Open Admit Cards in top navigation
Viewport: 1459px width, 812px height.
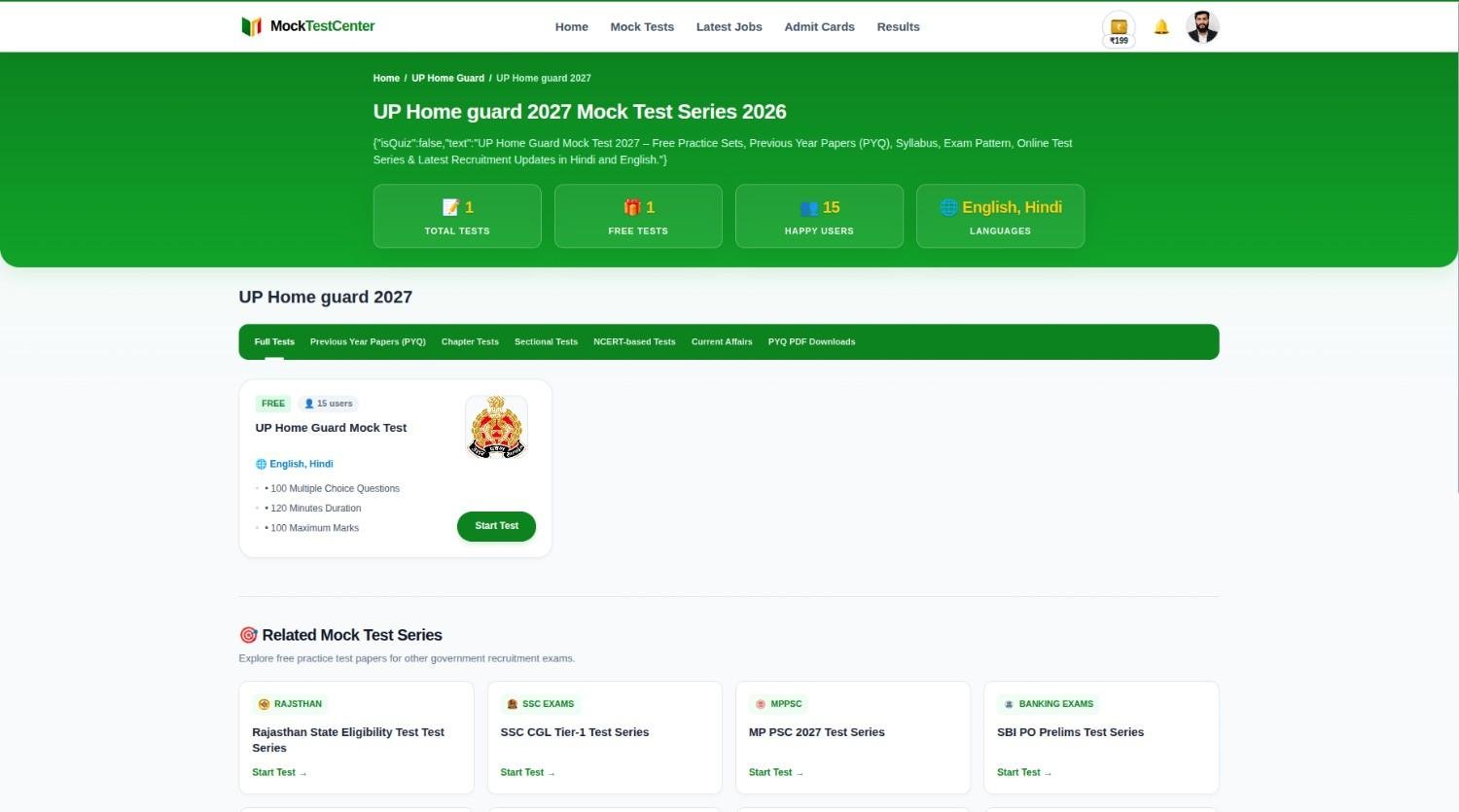point(820,27)
